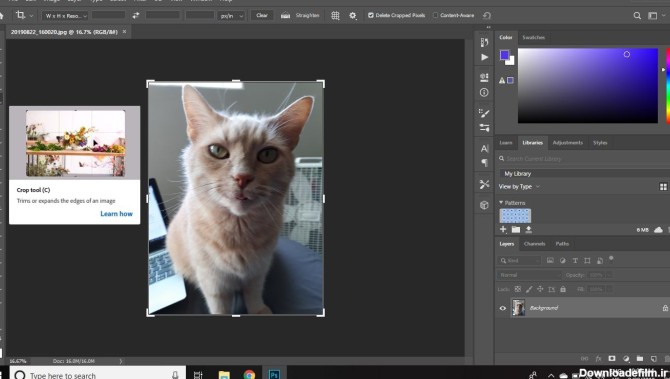Select the Background layer thumbnail

[519, 308]
